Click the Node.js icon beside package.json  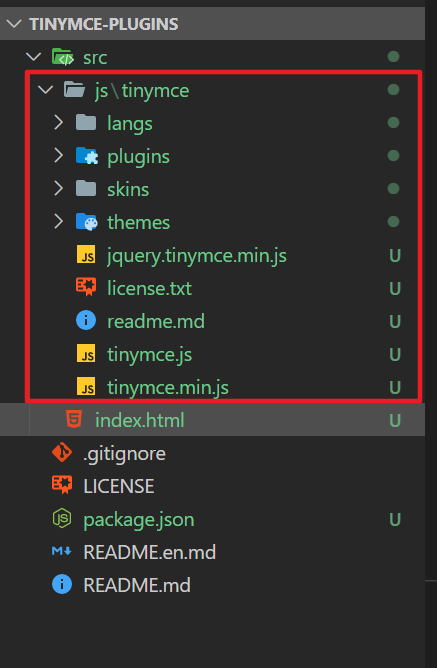pos(62,518)
